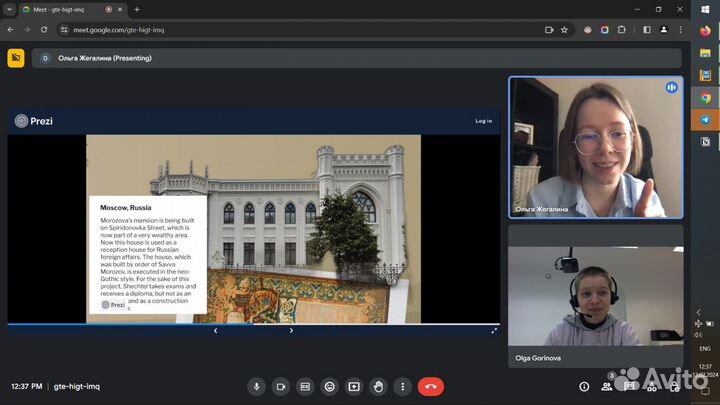Click the present screen icon
Viewport: 720px width, 405px height.
(x=354, y=387)
